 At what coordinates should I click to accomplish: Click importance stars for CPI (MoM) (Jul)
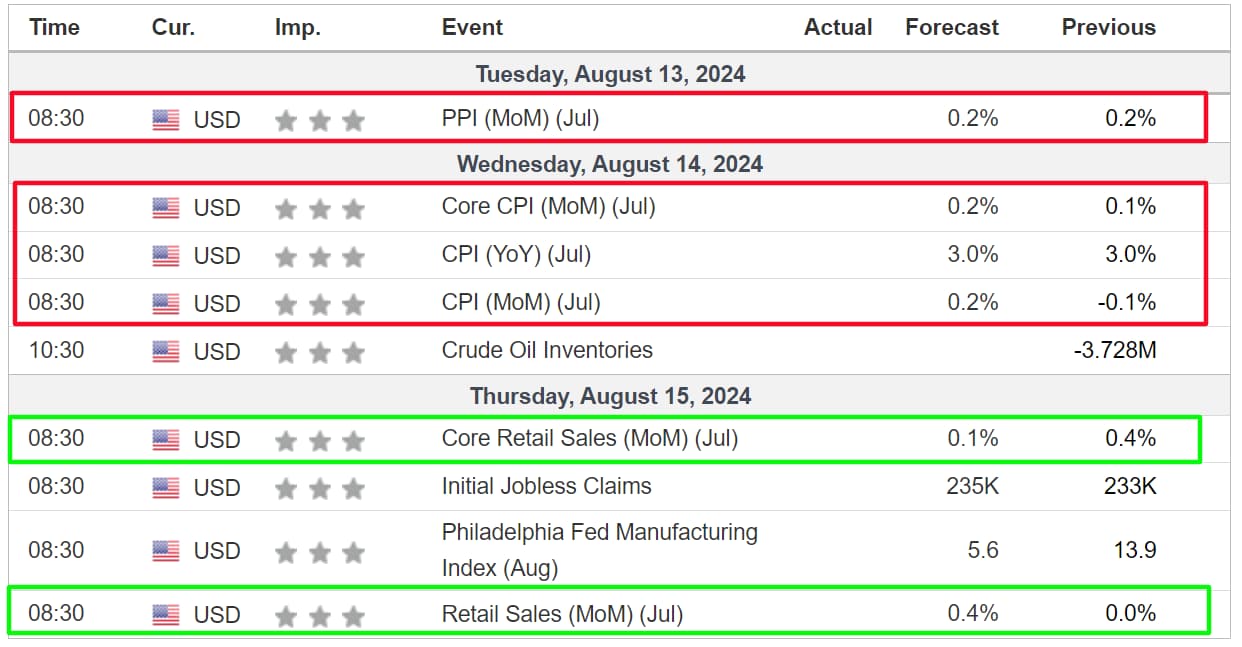click(x=320, y=305)
